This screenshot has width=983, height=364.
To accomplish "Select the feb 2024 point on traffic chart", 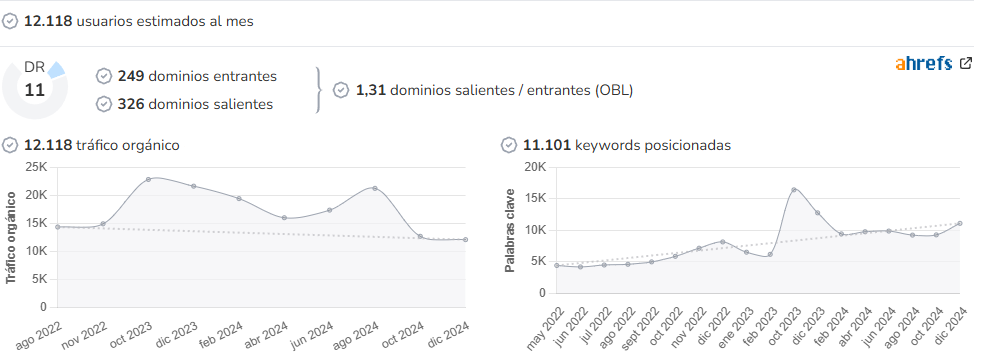I will coord(239,199).
